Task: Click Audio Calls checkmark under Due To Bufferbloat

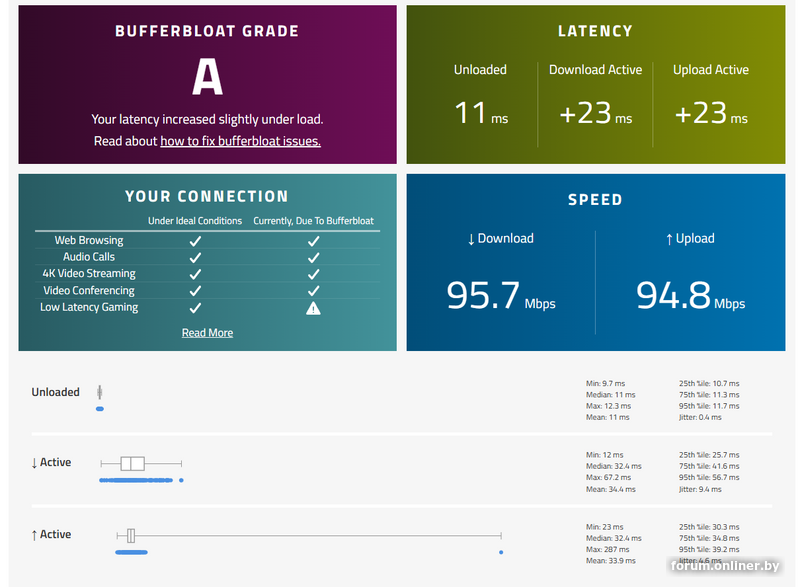Action: tap(313, 258)
